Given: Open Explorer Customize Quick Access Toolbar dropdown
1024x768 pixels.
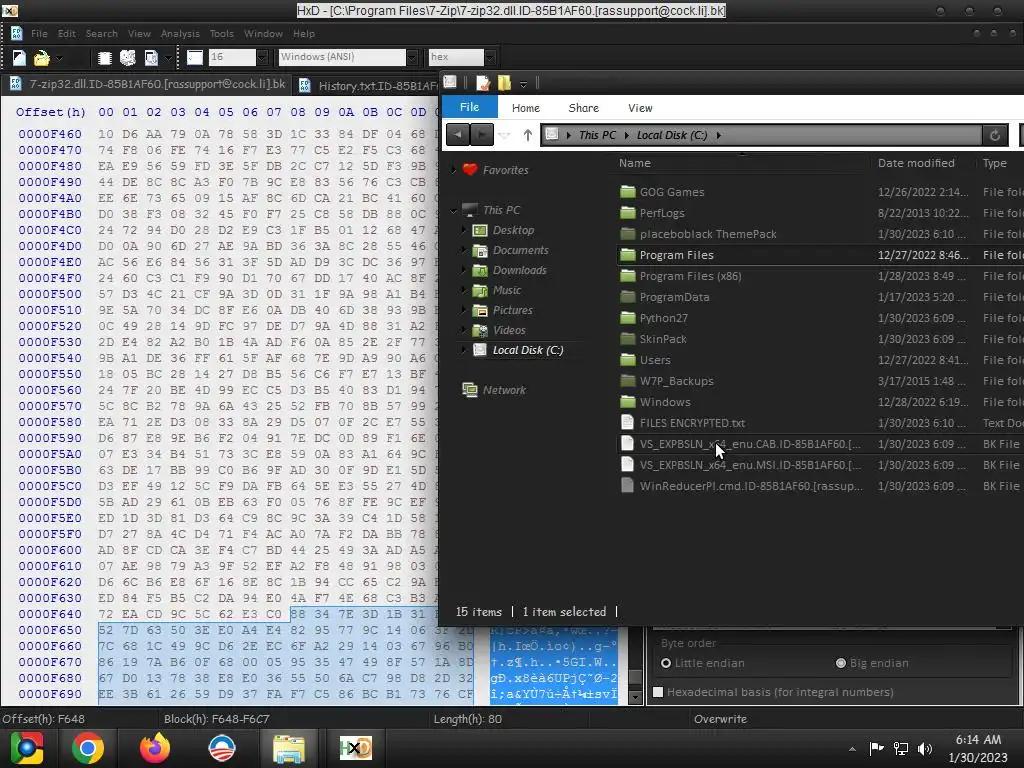Looking at the screenshot, I should tap(523, 84).
